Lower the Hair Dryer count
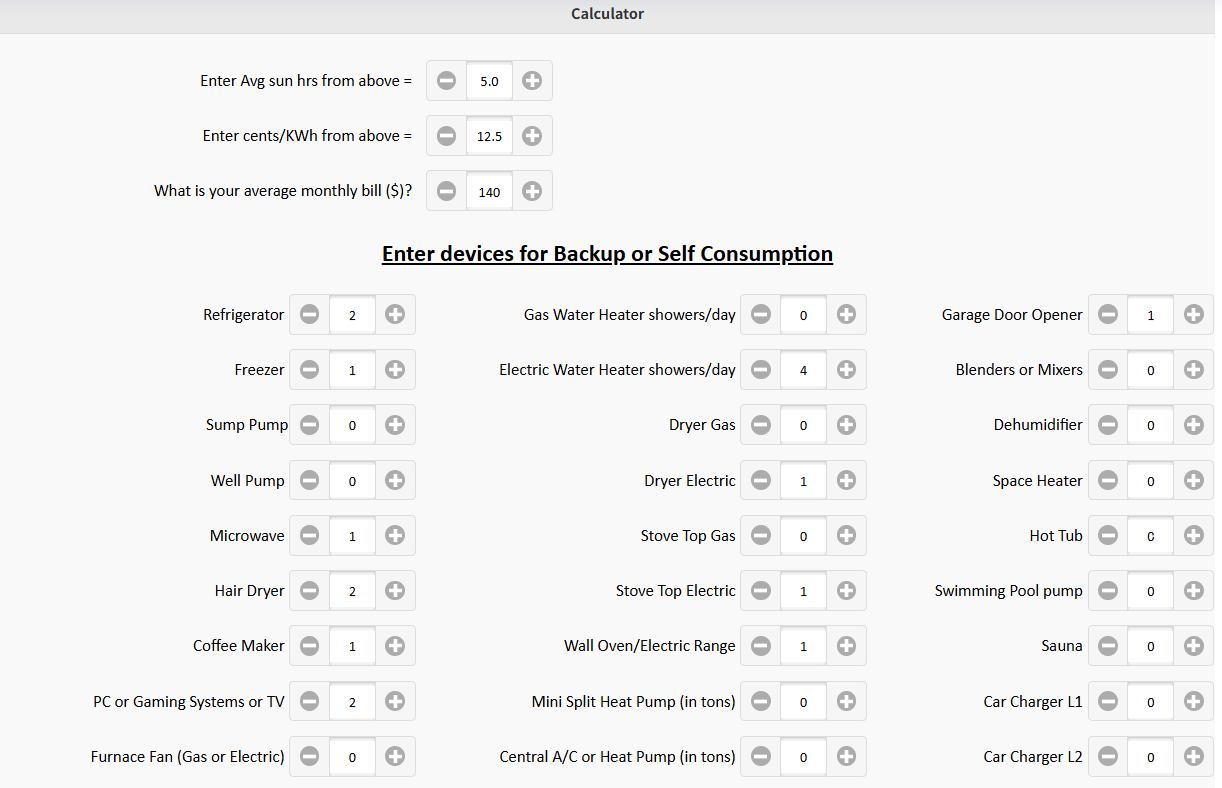This screenshot has width=1222, height=788. (x=310, y=591)
